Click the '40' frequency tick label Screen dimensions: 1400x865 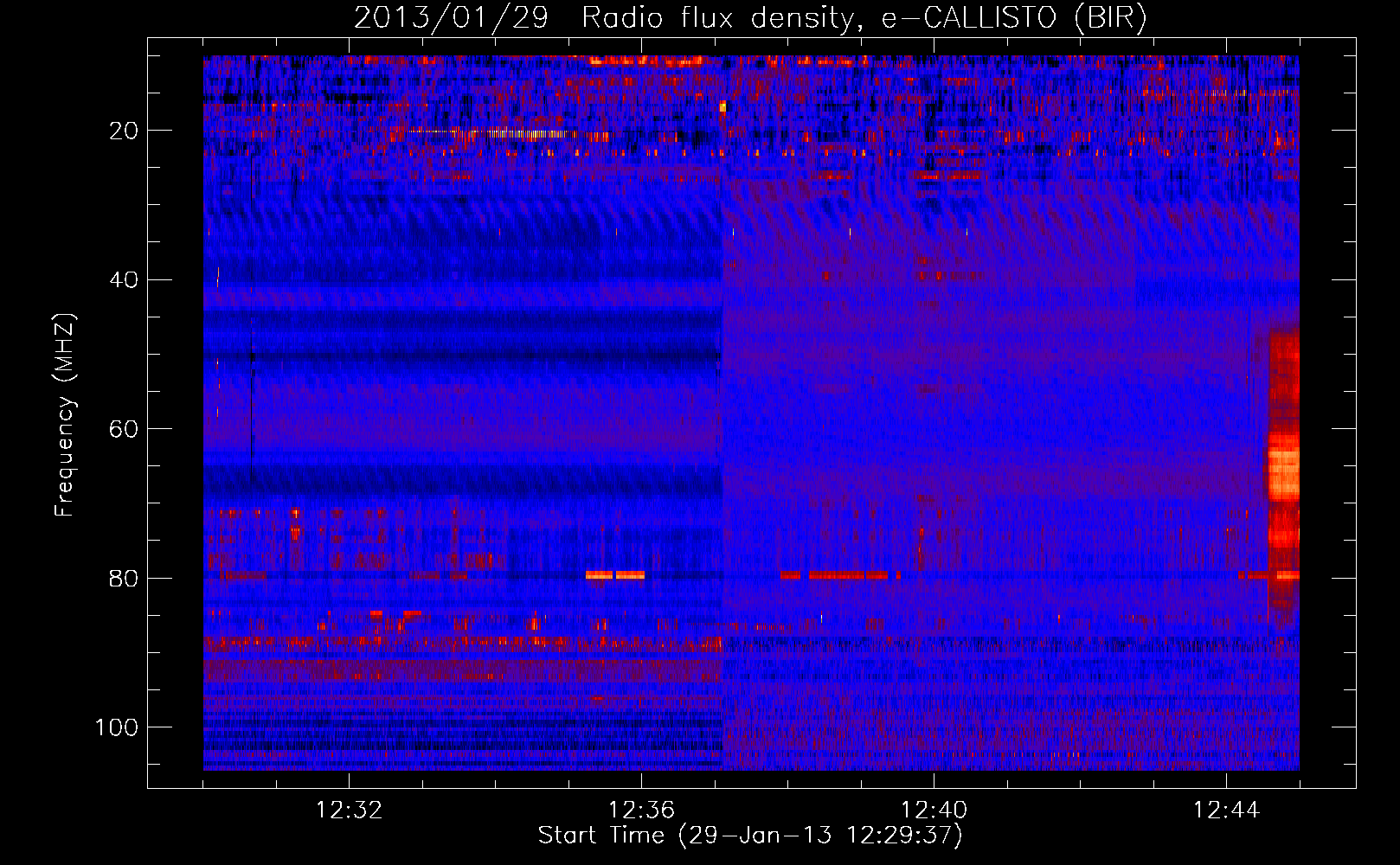(x=124, y=280)
